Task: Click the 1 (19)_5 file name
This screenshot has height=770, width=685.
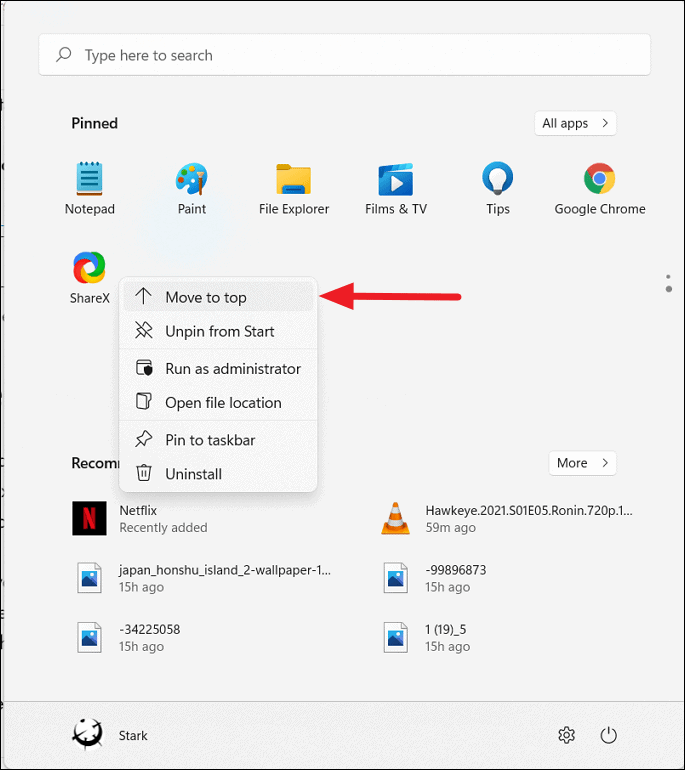Action: tap(446, 630)
